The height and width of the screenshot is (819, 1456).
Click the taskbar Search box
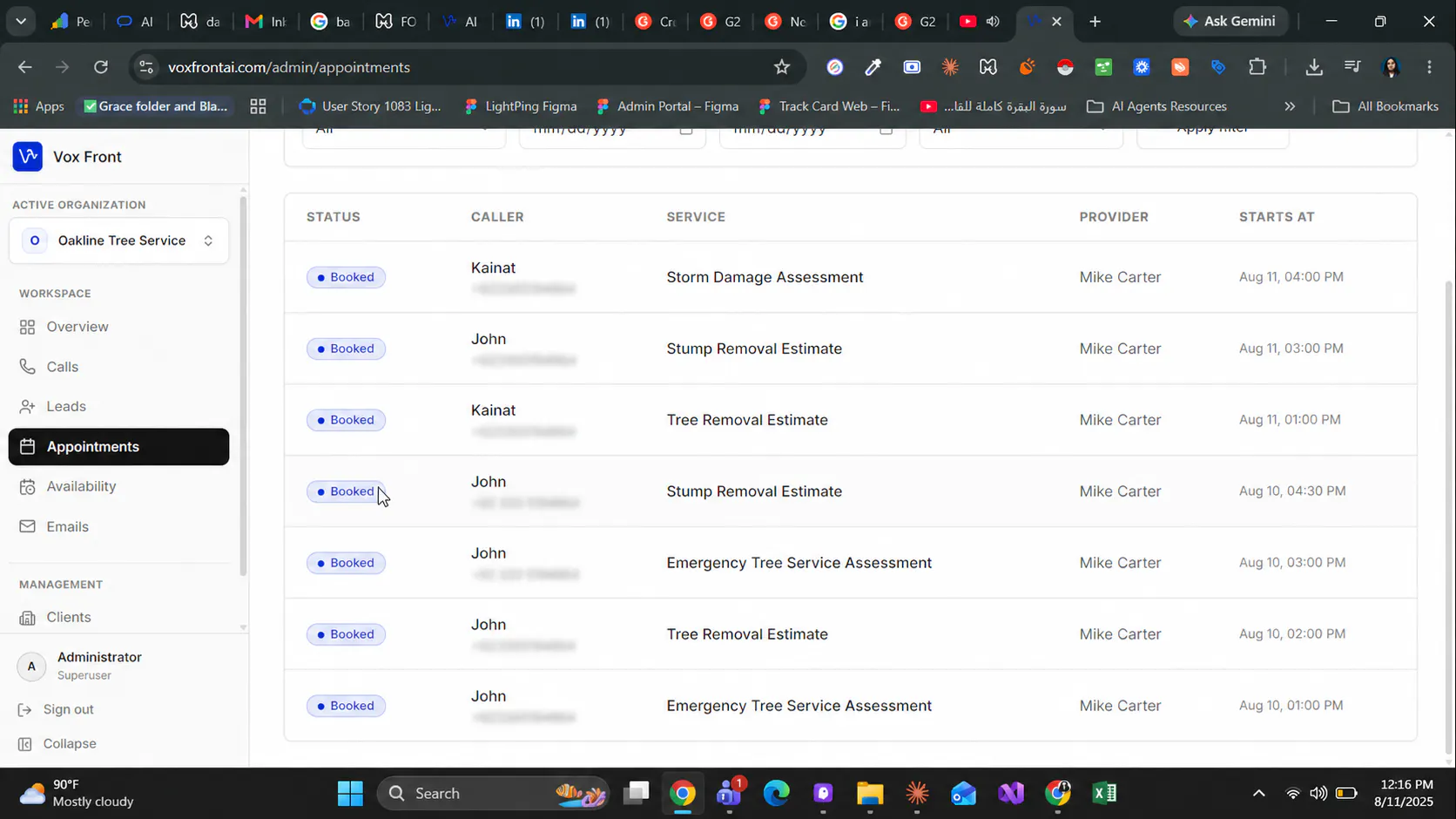pyautogui.click(x=493, y=793)
